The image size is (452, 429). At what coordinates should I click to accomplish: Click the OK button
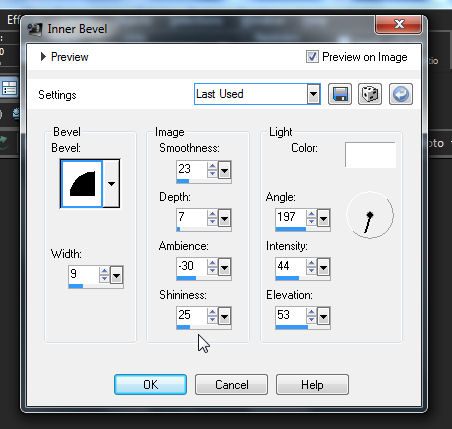pos(150,385)
